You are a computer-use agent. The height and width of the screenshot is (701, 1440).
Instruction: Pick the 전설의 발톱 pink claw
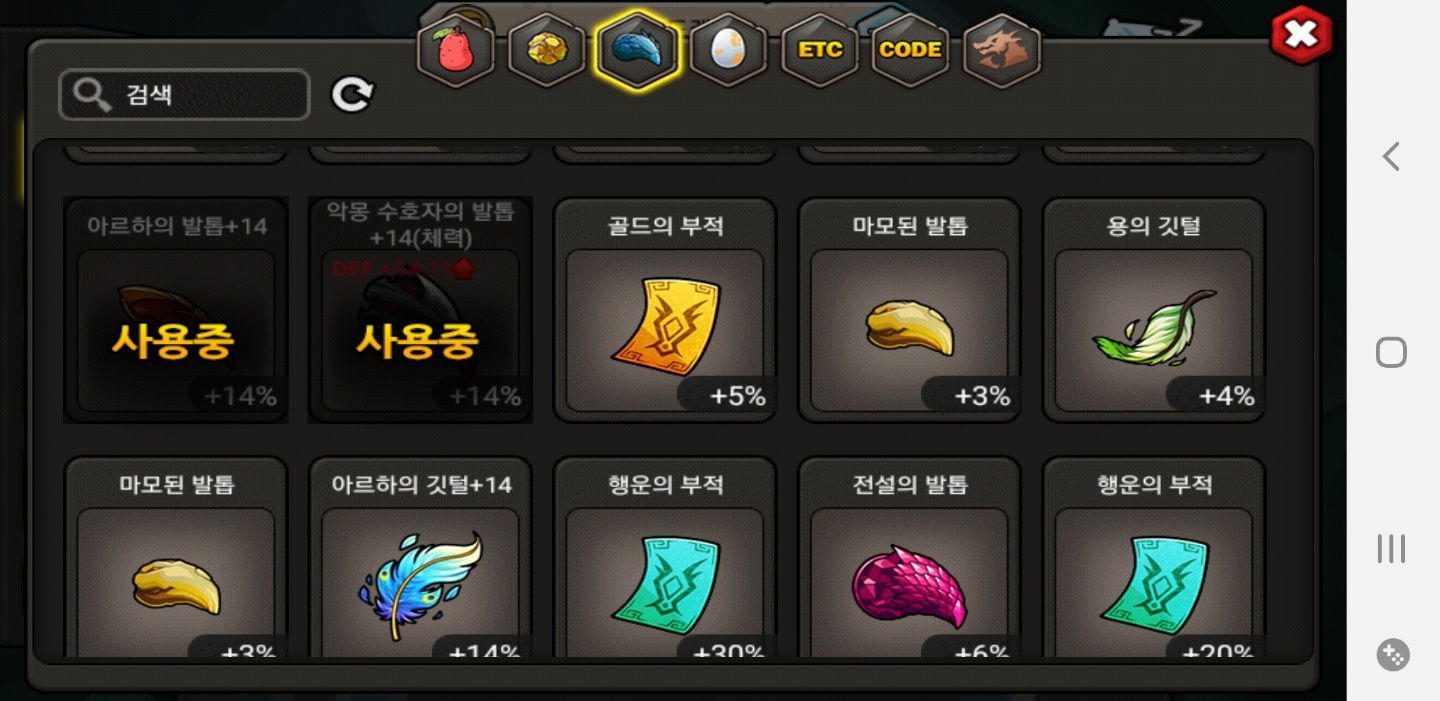click(x=909, y=558)
